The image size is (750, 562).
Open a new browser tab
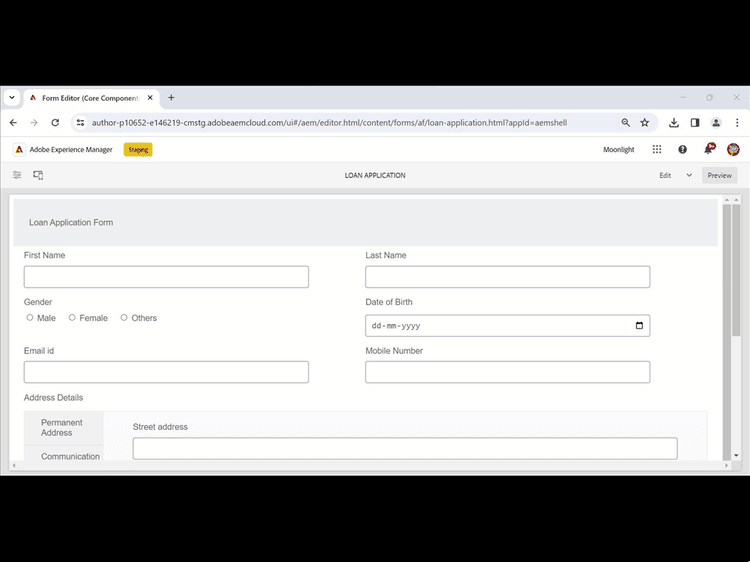coord(171,98)
